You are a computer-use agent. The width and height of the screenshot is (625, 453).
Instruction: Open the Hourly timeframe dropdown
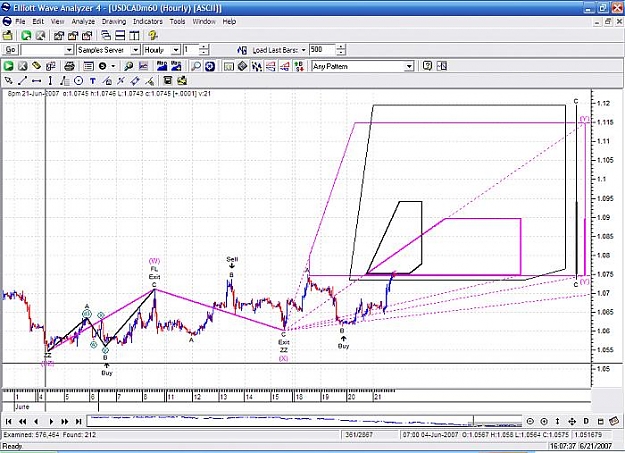[x=176, y=50]
